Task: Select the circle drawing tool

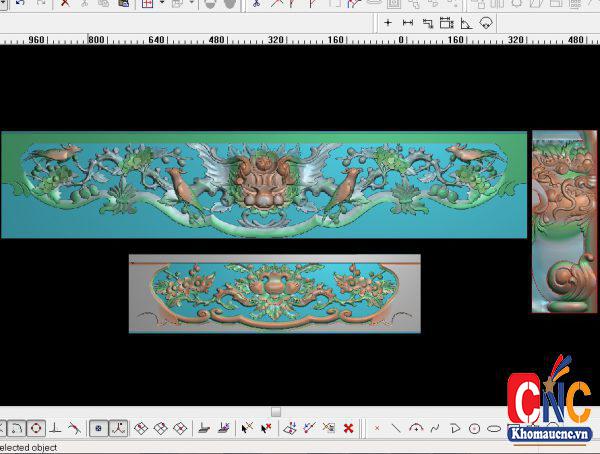Action: (x=474, y=428)
